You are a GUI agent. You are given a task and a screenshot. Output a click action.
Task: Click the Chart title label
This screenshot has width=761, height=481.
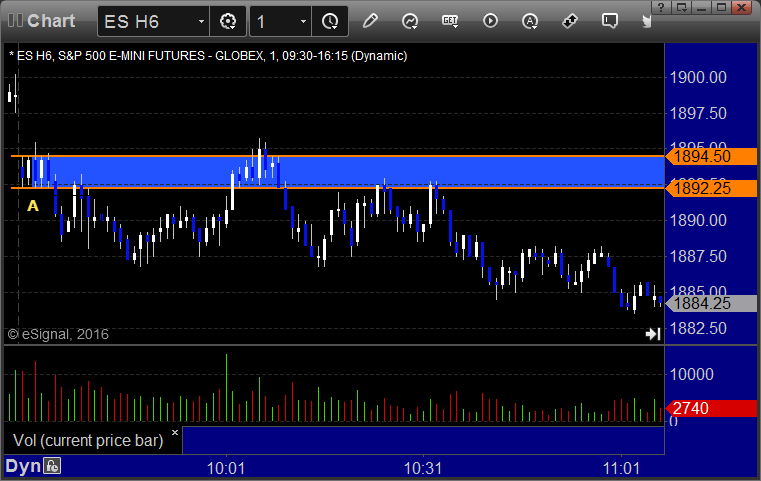51,21
